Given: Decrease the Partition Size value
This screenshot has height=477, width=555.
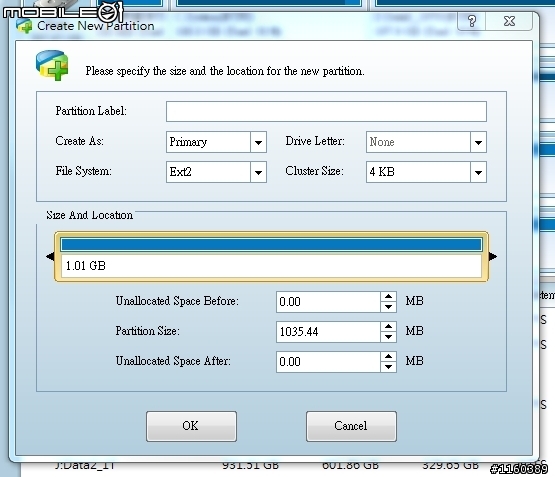Looking at the screenshot, I should pyautogui.click(x=388, y=337).
